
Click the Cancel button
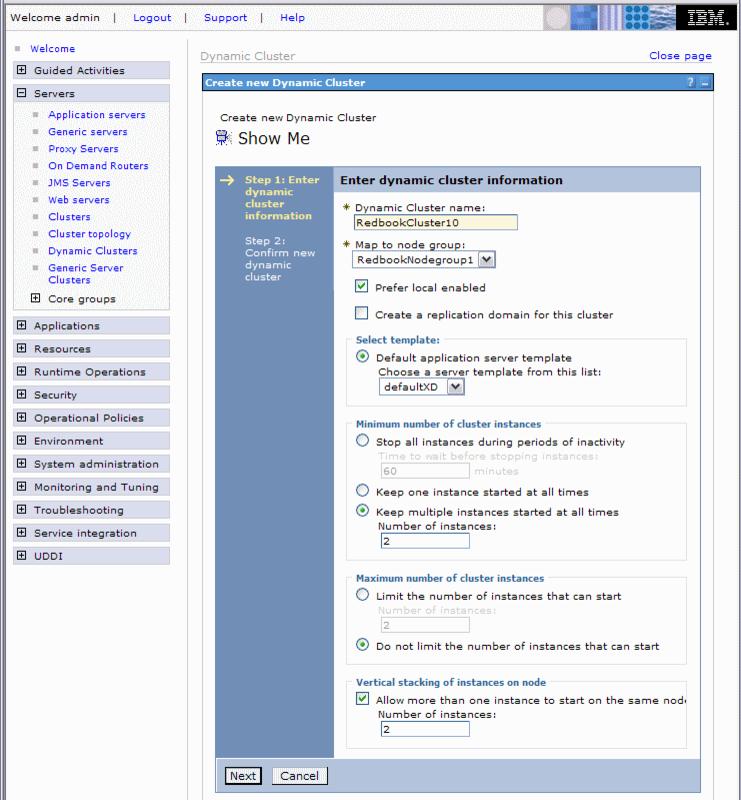(300, 776)
